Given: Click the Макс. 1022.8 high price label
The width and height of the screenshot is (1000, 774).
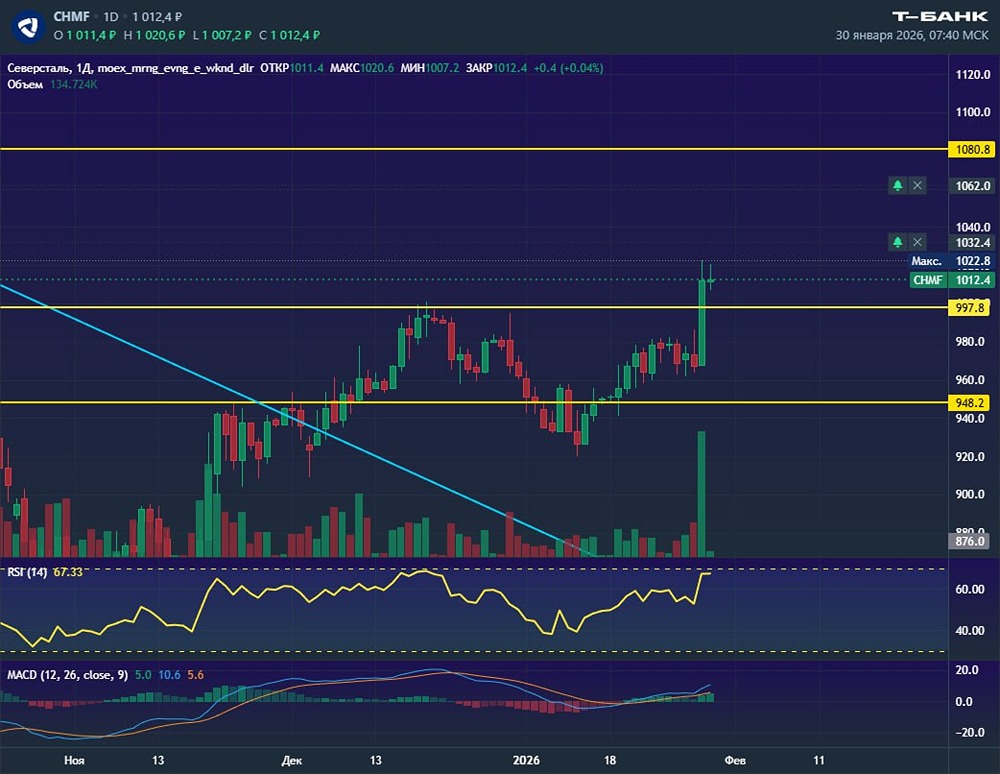Looking at the screenshot, I should 950,261.
